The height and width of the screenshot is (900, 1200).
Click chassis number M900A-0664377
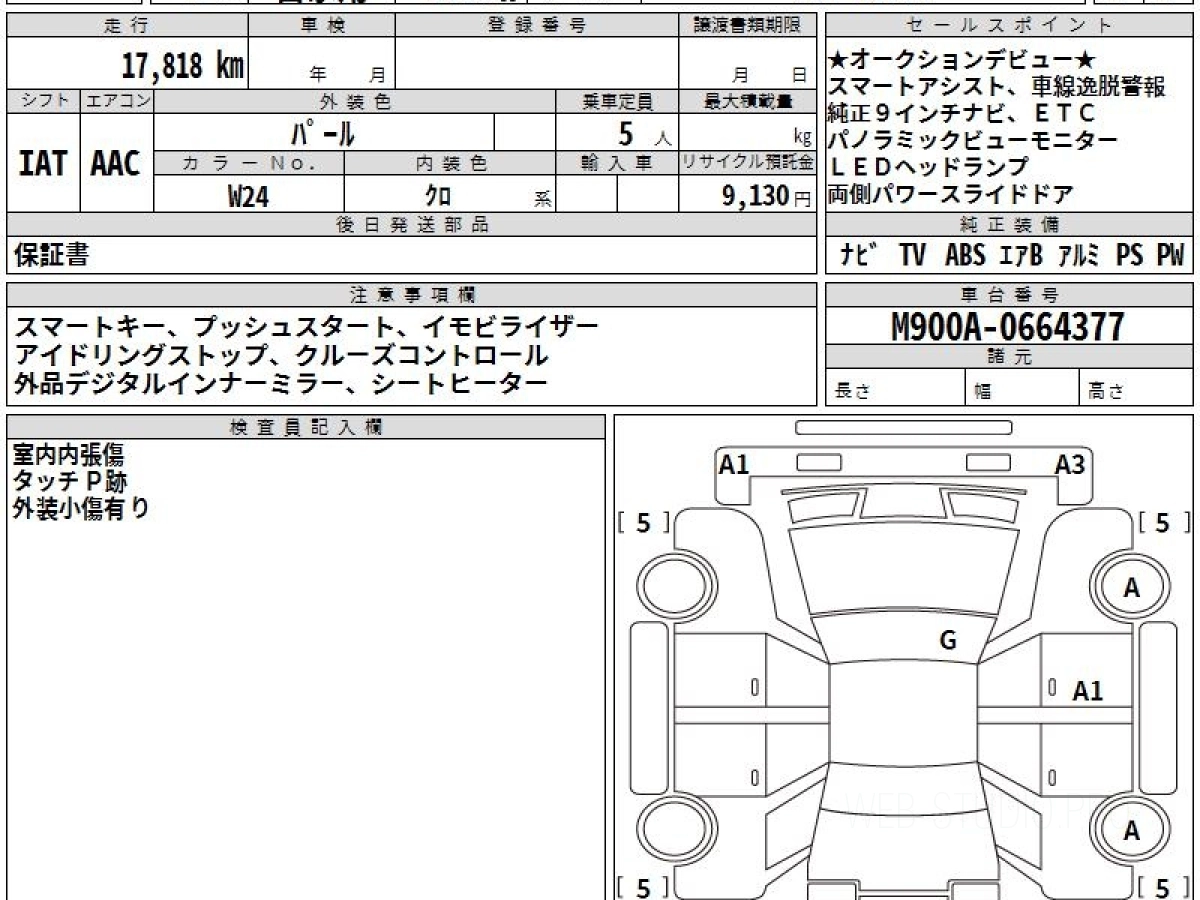[x=1008, y=326]
